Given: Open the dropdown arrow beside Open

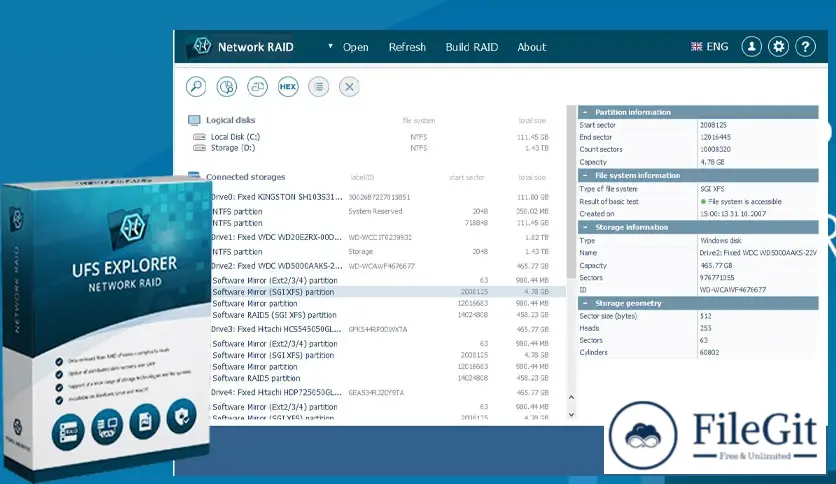Looking at the screenshot, I should tap(331, 46).
